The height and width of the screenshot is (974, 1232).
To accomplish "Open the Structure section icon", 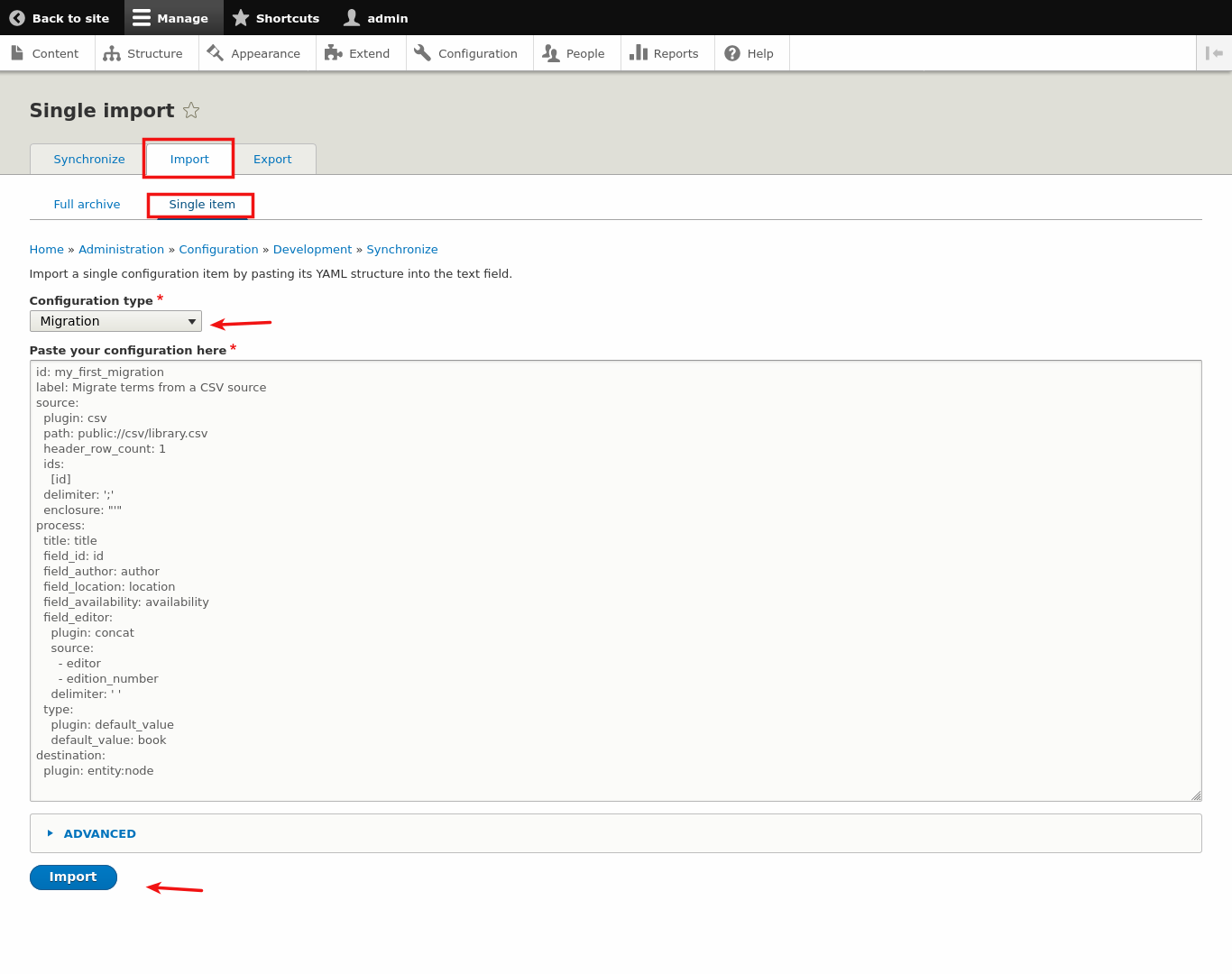I will tap(110, 53).
